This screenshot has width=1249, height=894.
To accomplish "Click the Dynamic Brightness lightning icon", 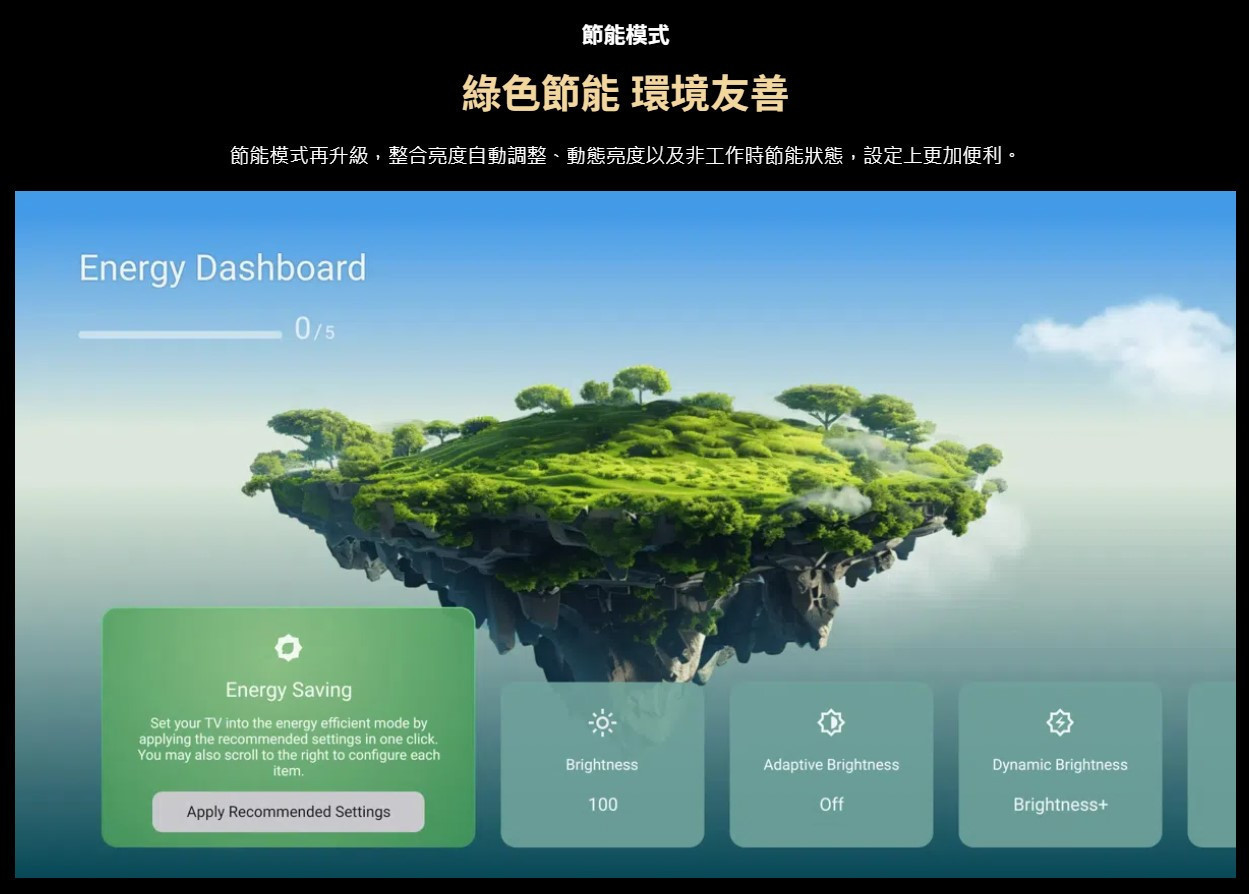I will point(1059,722).
